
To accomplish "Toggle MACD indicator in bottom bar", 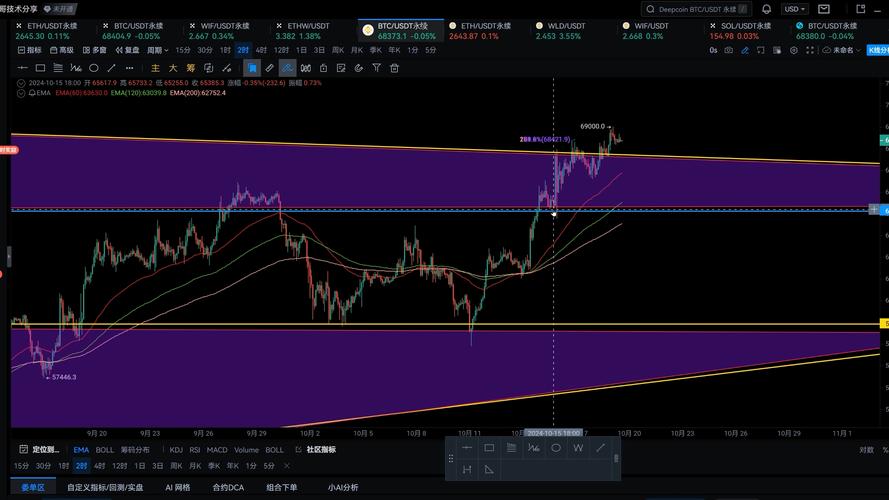I will pyautogui.click(x=216, y=450).
